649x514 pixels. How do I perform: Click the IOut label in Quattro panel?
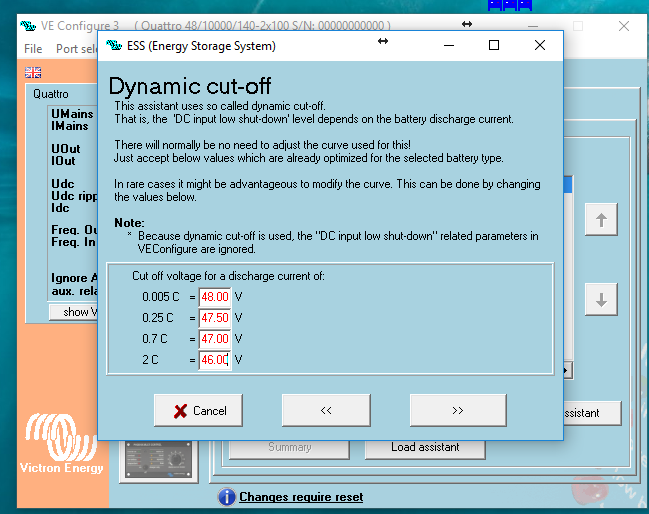63,161
